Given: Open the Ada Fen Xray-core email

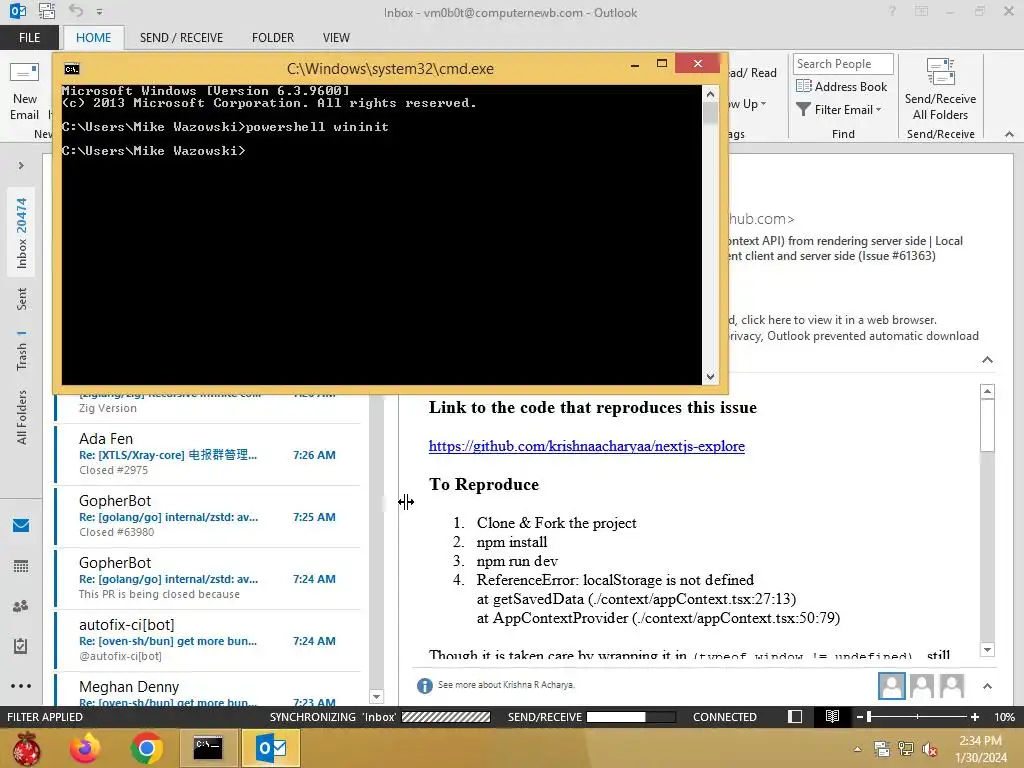Looking at the screenshot, I should (x=208, y=454).
